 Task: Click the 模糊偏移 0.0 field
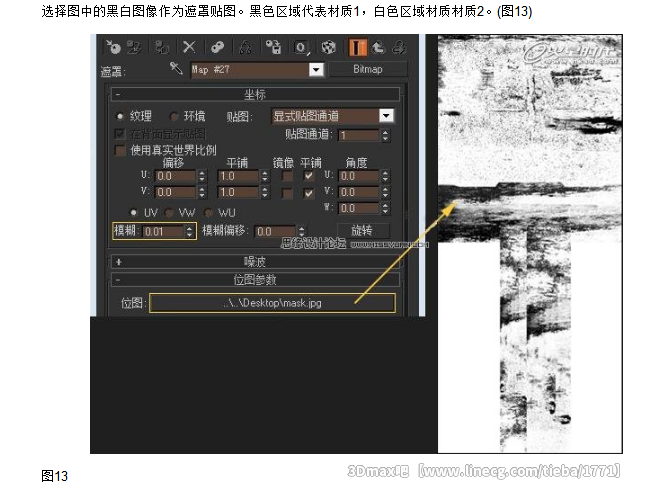point(275,231)
